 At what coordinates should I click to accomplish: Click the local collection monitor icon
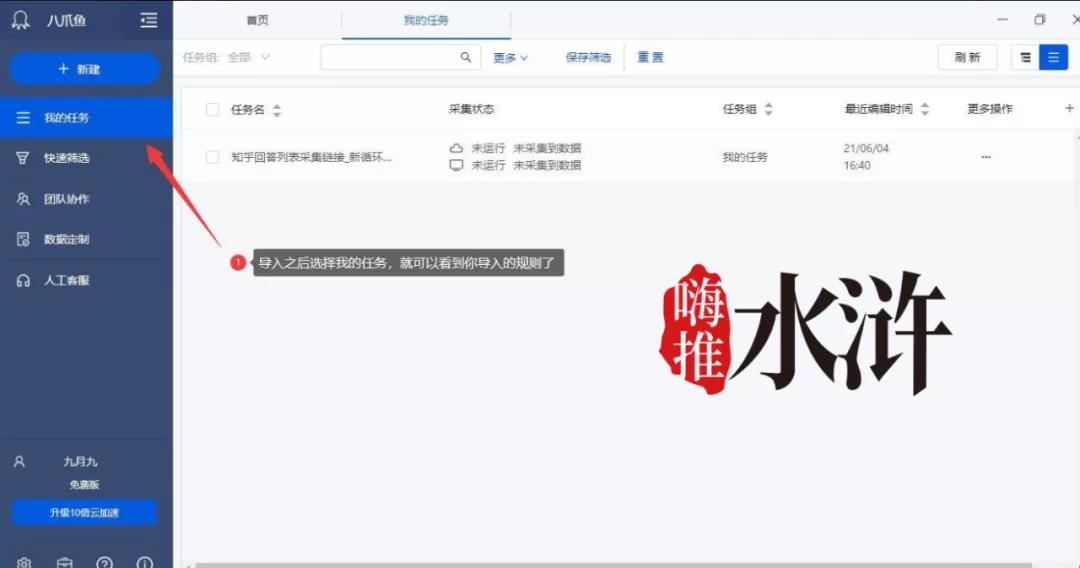[x=456, y=165]
